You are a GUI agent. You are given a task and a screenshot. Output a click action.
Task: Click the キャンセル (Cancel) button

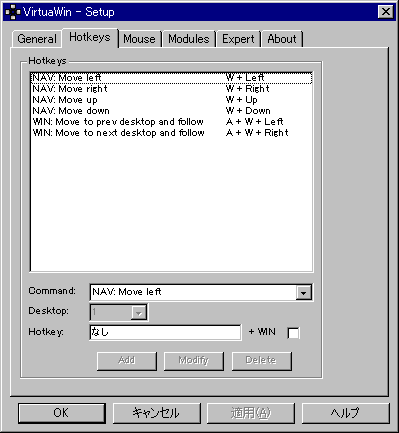157,413
